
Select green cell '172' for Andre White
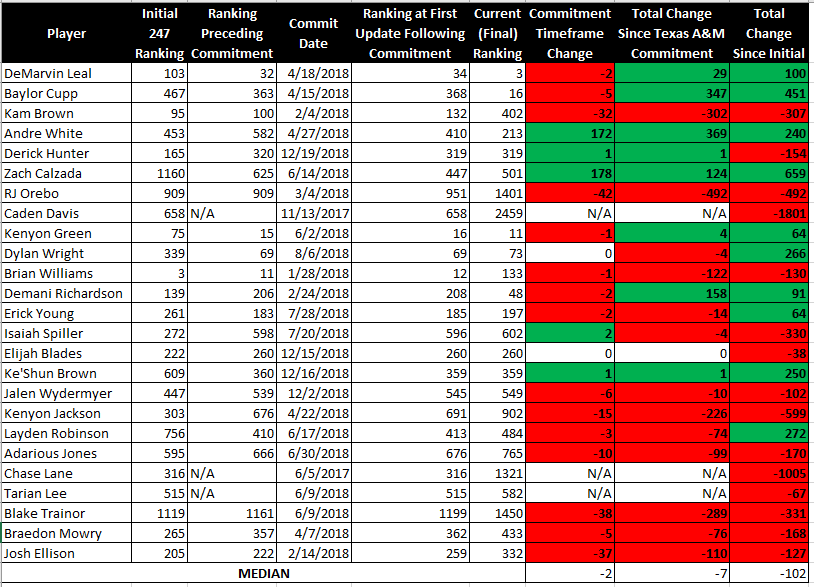tap(570, 133)
